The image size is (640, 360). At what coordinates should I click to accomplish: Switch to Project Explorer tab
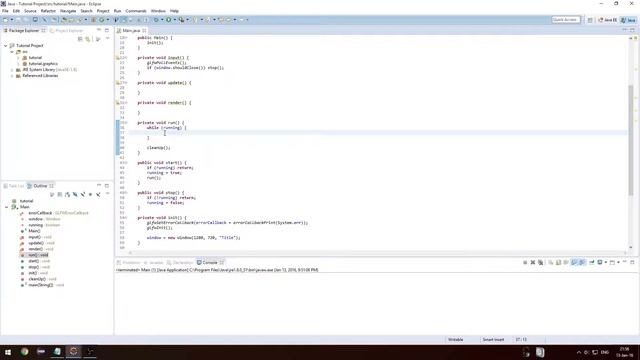pos(67,31)
